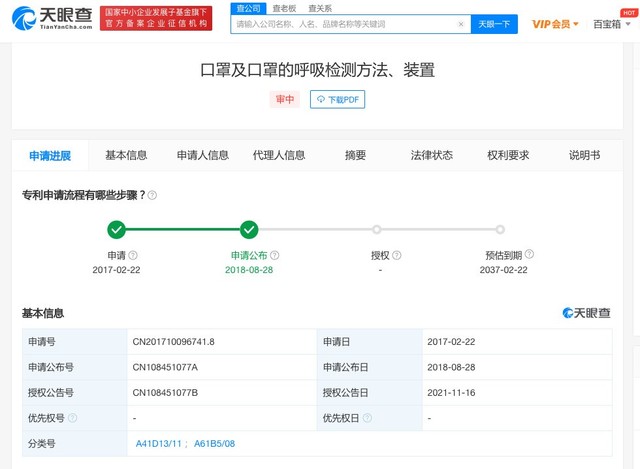Select the 查老板 search tab

tap(284, 8)
